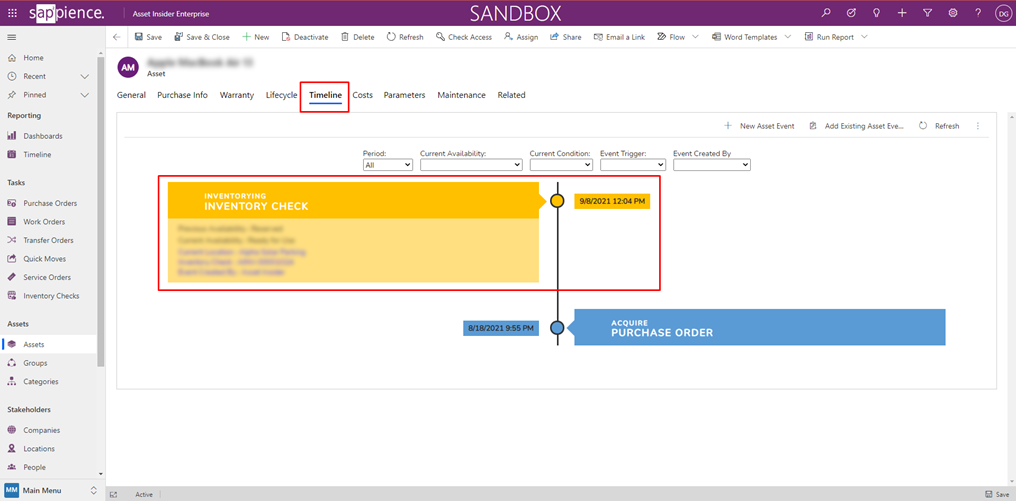Click the blue Purchase Order event banner
This screenshot has height=501, width=1016.
[760, 328]
